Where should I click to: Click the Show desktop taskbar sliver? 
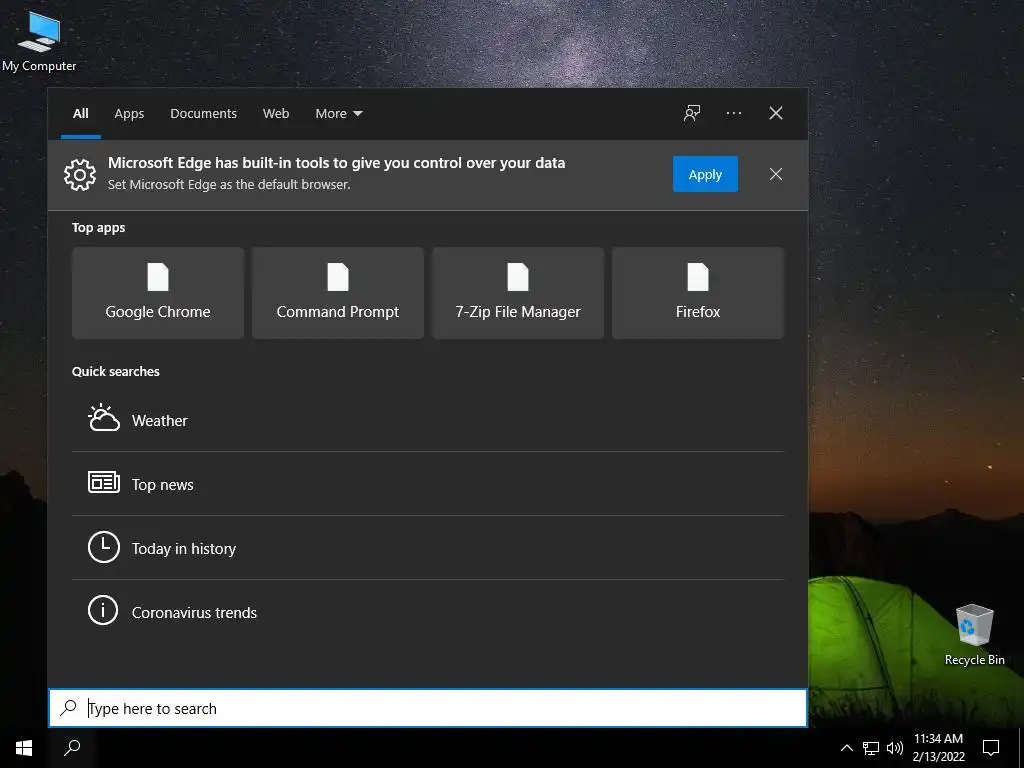pos(1021,748)
